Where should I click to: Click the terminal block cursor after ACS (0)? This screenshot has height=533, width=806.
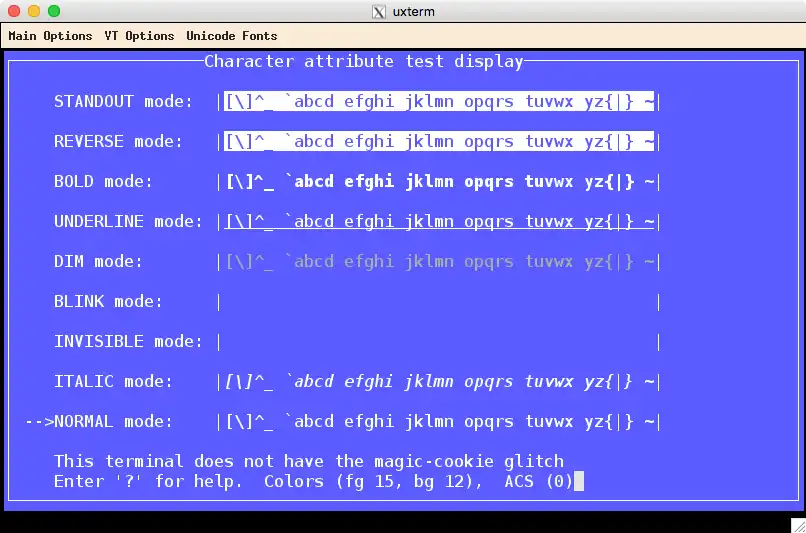pos(579,482)
